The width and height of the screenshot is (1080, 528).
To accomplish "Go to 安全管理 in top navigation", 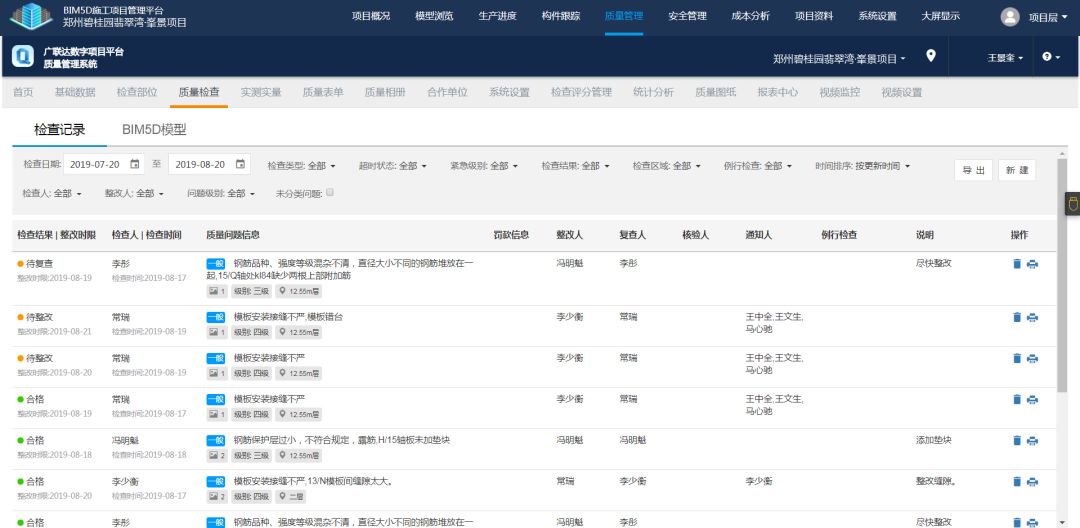I will (687, 17).
